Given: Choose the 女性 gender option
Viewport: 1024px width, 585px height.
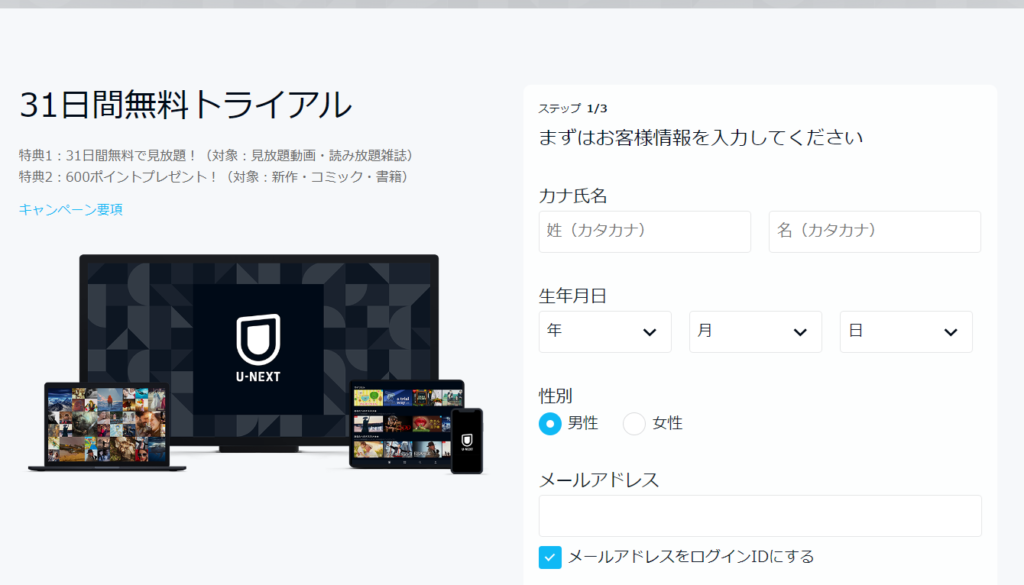Looking at the screenshot, I should click(634, 423).
